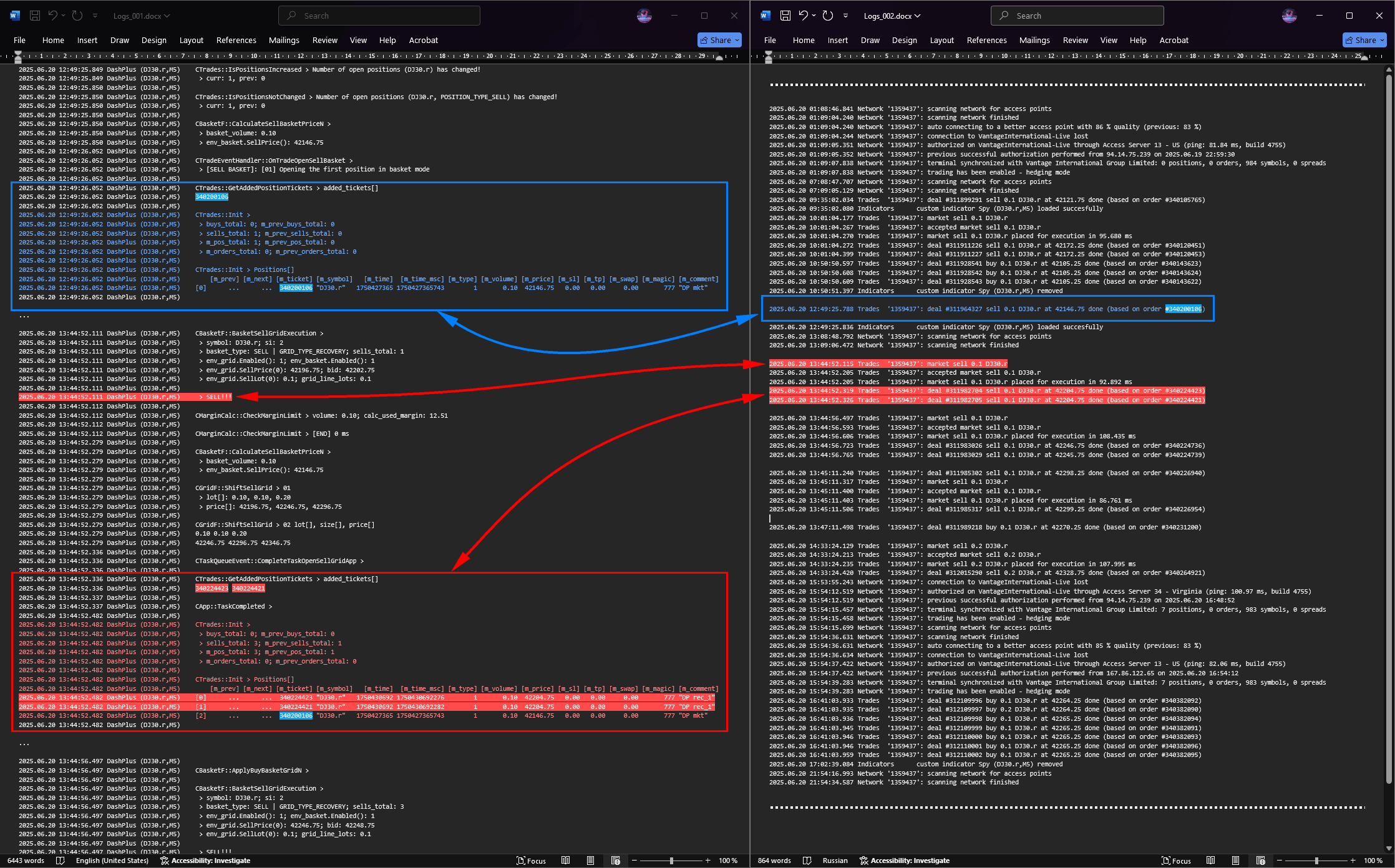The width and height of the screenshot is (1395, 868).
Task: Click Search box in Logs_002 title bar
Action: [1077, 16]
